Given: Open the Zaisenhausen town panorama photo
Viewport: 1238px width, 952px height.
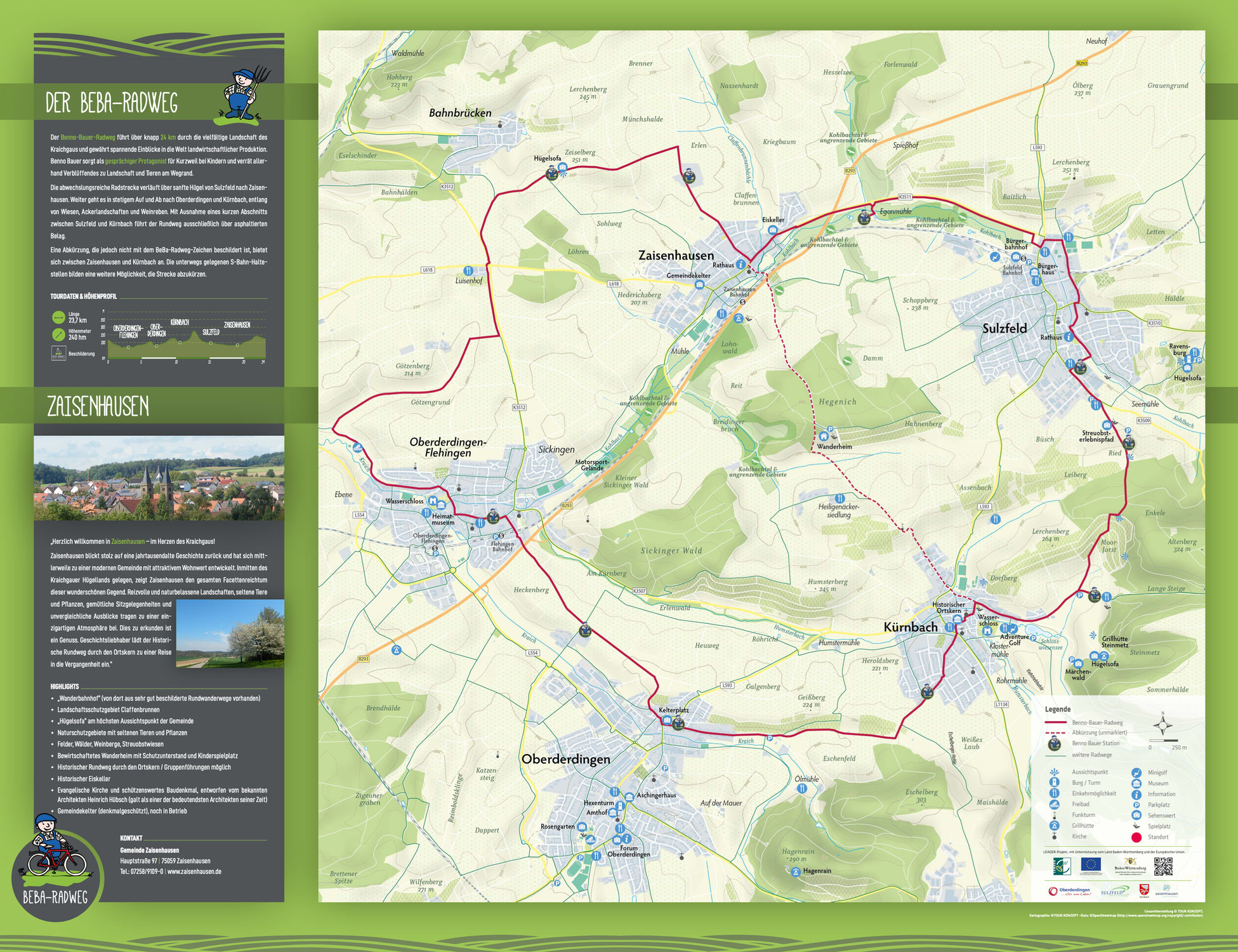Looking at the screenshot, I should (159, 478).
